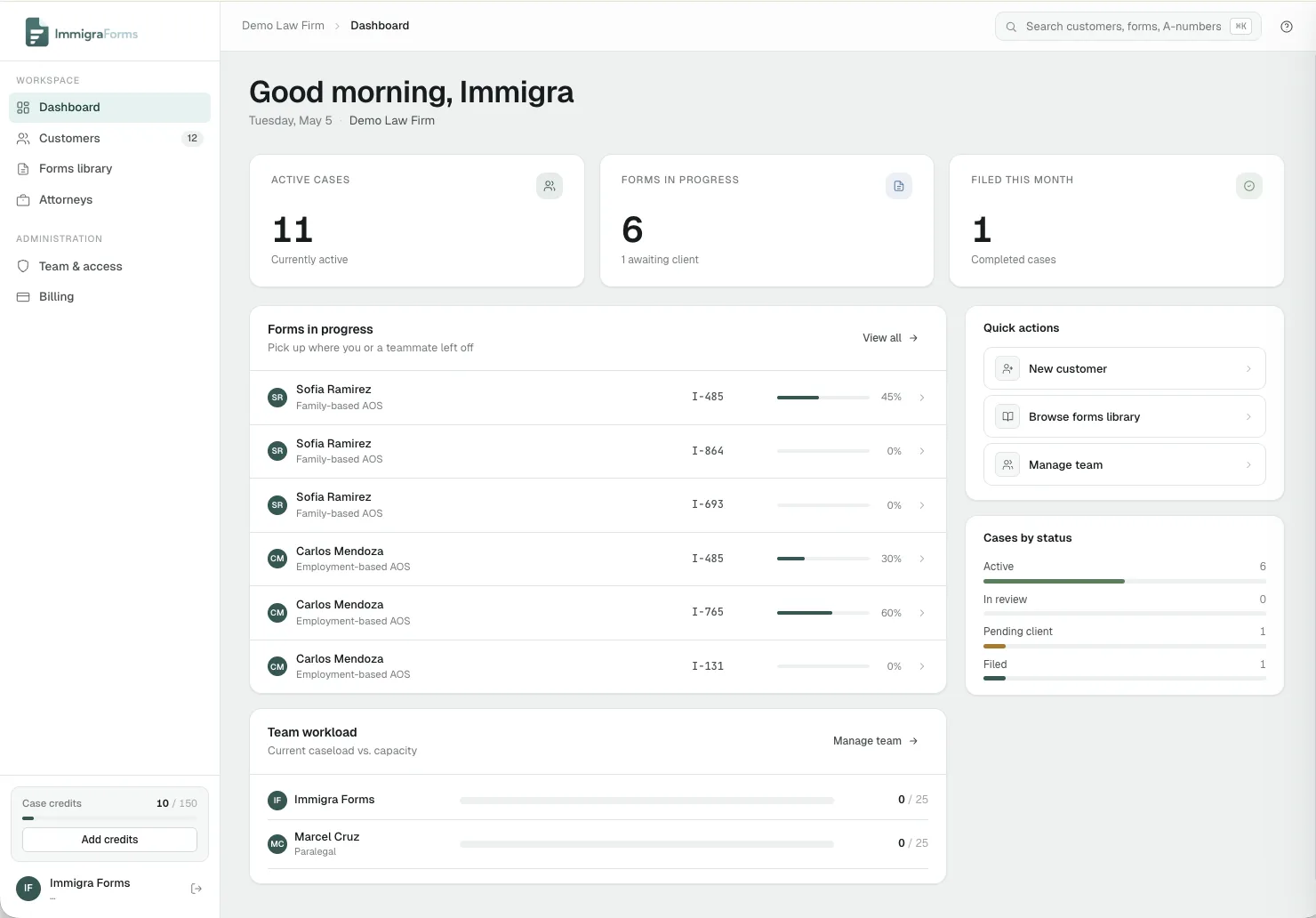Screen dimensions: 1316x918
Task: Click 'In review' status label
Action: (x=1005, y=600)
